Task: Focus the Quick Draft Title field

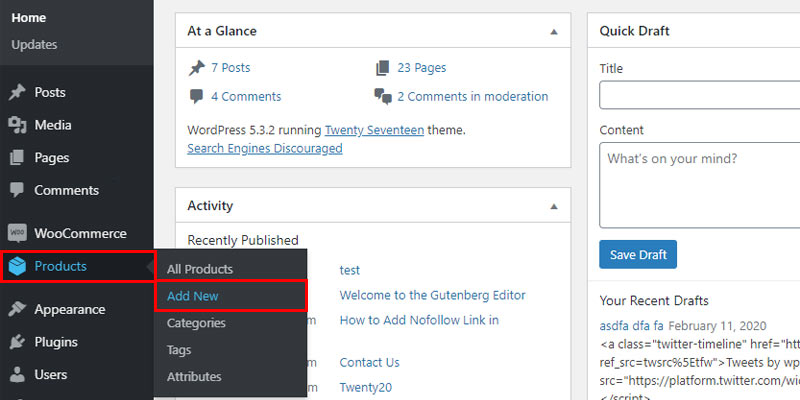Action: pos(699,95)
